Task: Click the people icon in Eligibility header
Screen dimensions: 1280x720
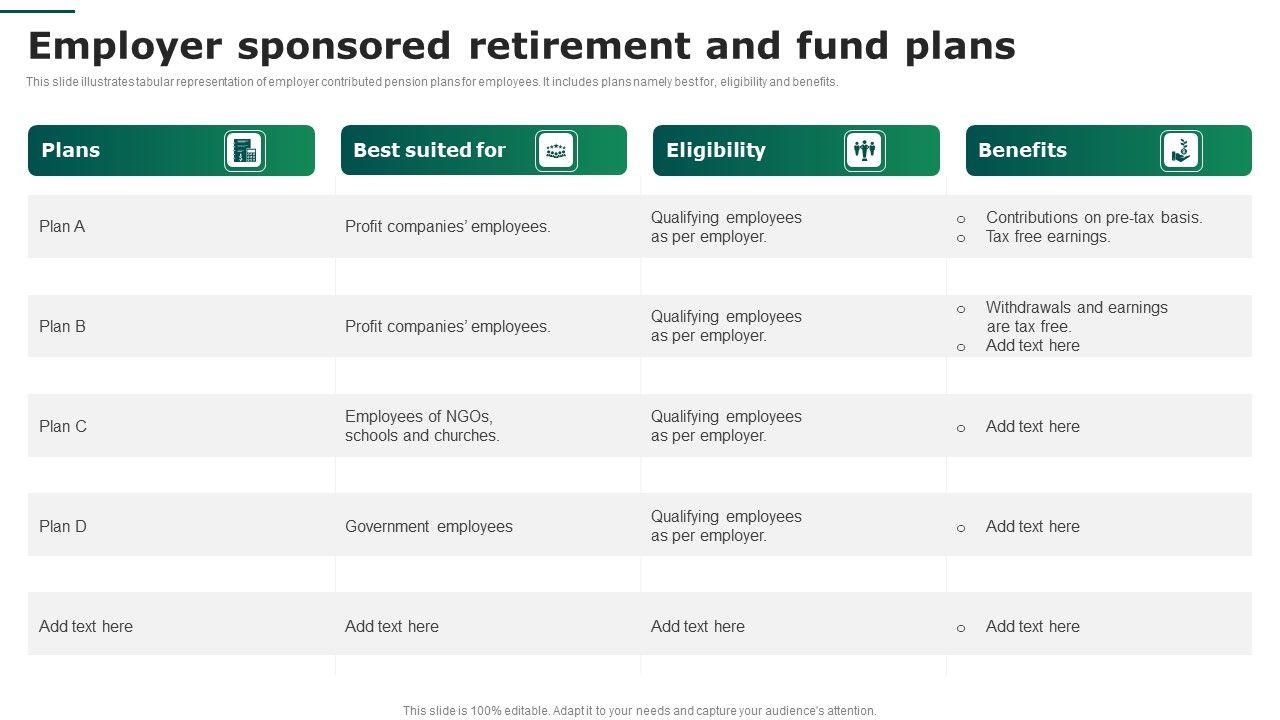Action: [x=864, y=151]
